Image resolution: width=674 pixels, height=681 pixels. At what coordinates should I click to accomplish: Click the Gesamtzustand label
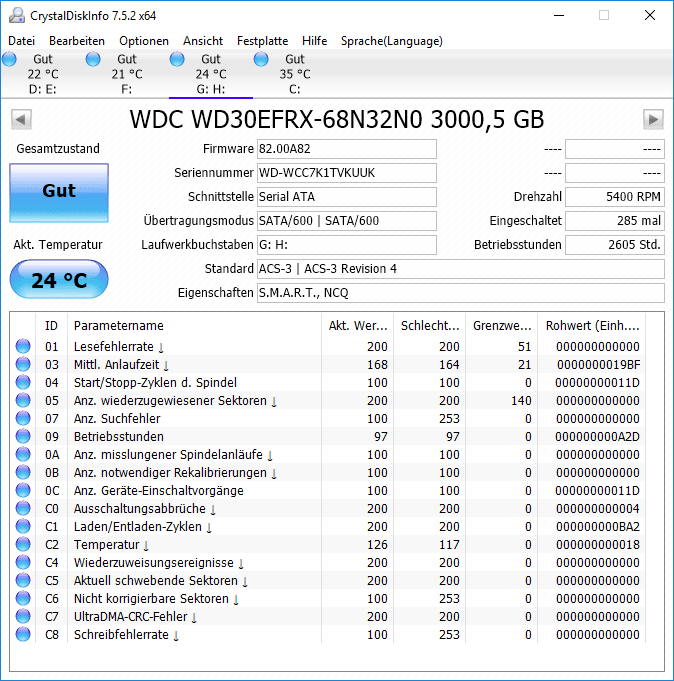pos(58,149)
